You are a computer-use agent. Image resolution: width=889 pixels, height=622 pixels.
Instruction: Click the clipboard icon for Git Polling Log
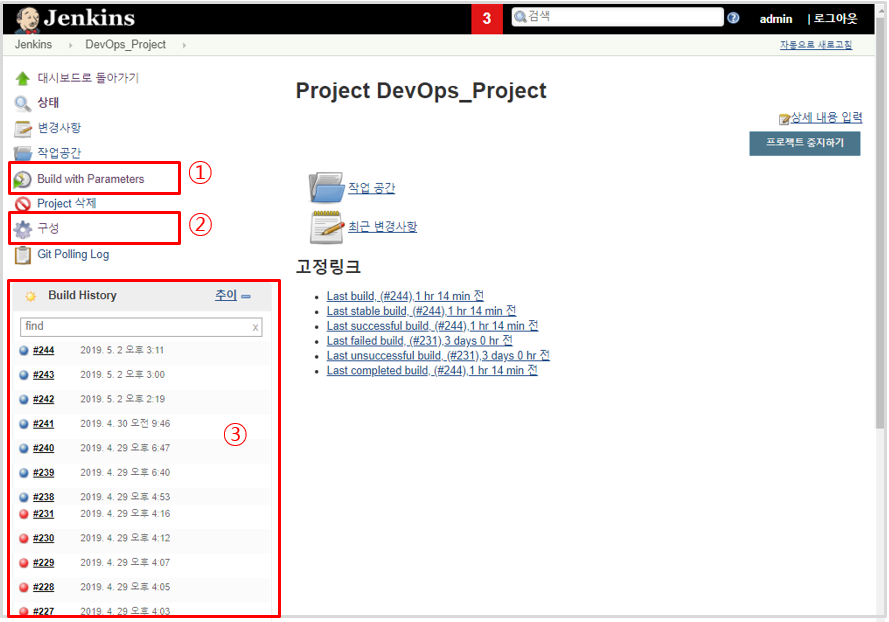[x=23, y=255]
